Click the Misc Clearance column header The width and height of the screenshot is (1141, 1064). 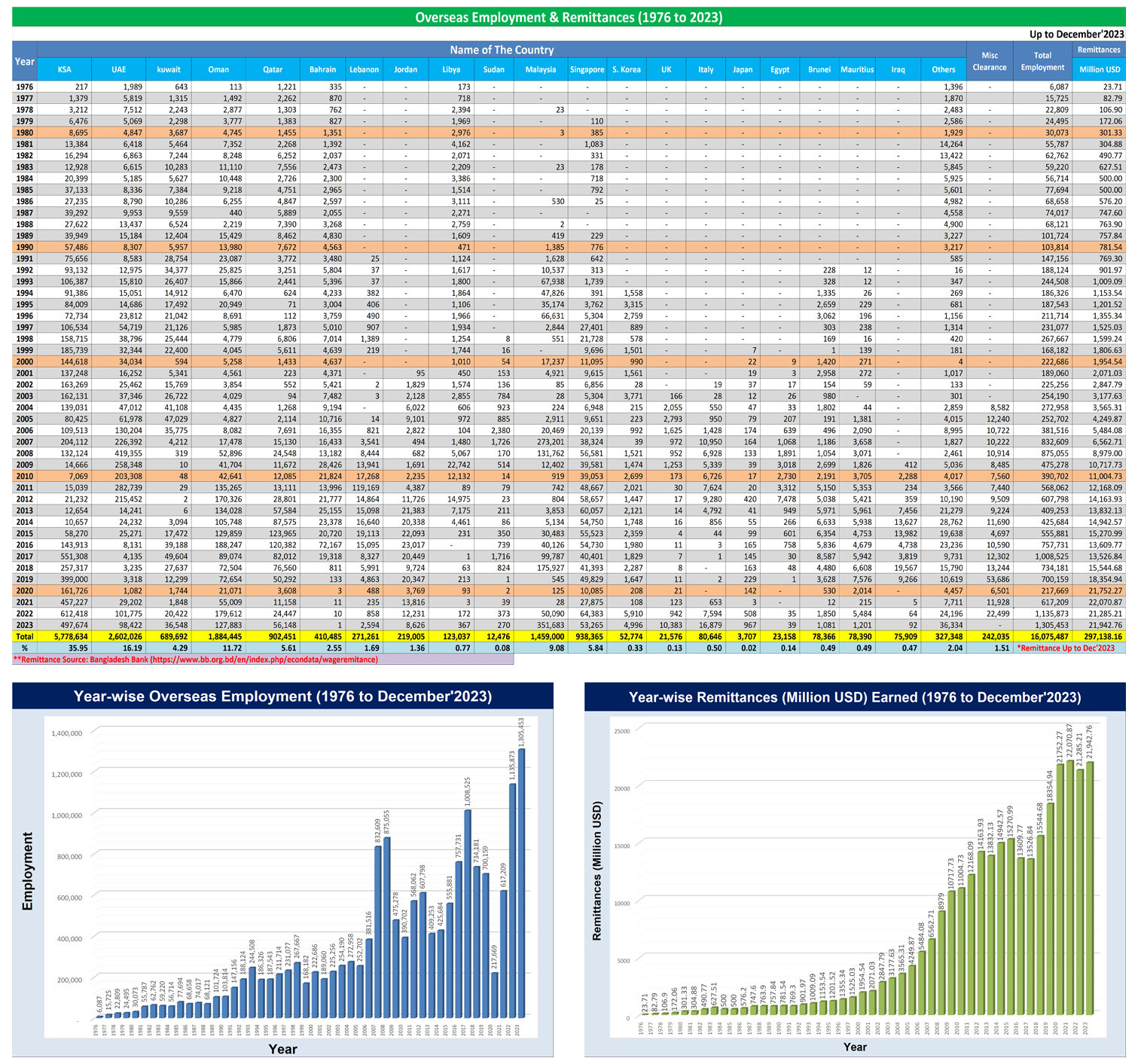[x=989, y=61]
